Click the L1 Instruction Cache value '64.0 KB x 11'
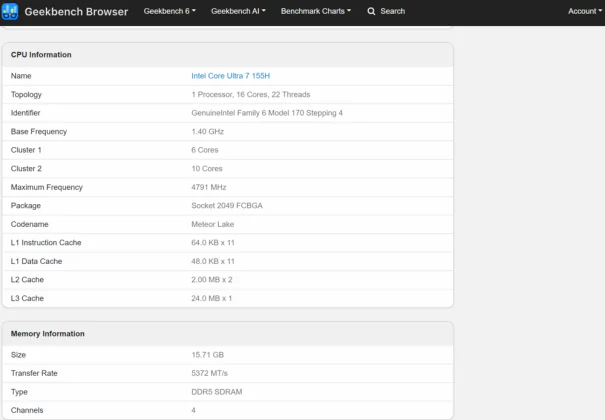 coord(213,243)
